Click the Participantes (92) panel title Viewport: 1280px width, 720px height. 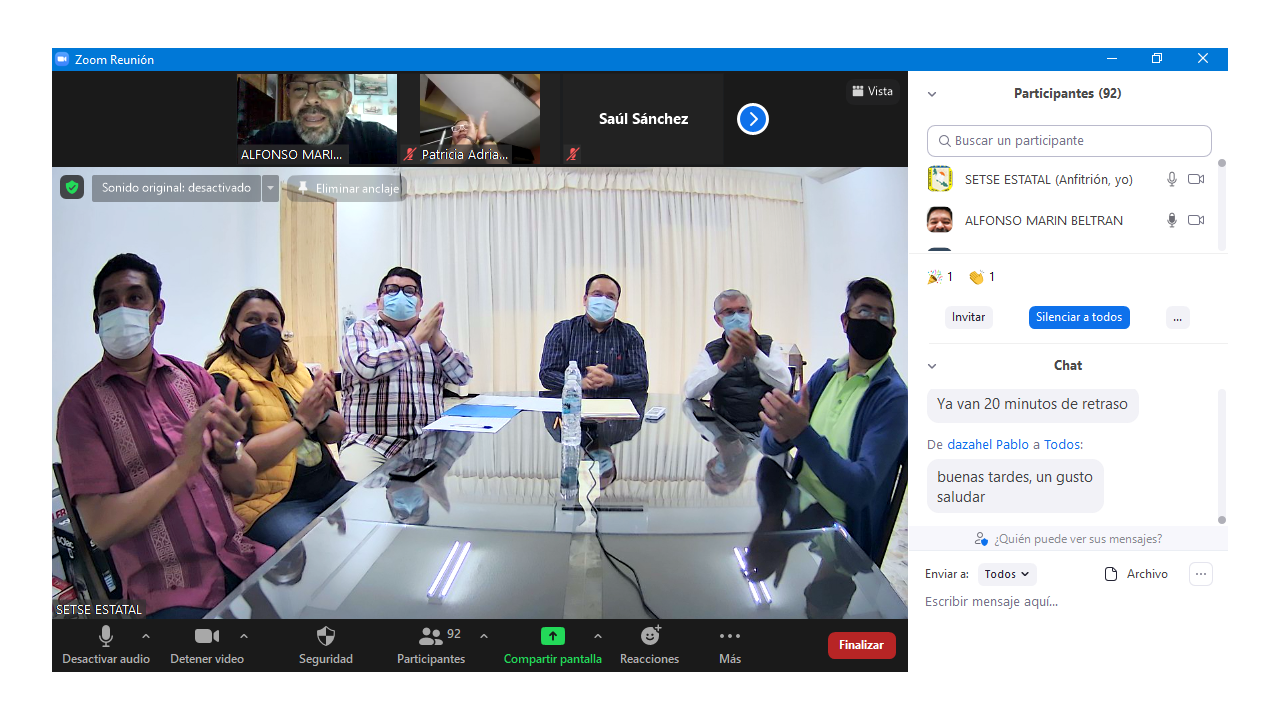tap(1067, 93)
